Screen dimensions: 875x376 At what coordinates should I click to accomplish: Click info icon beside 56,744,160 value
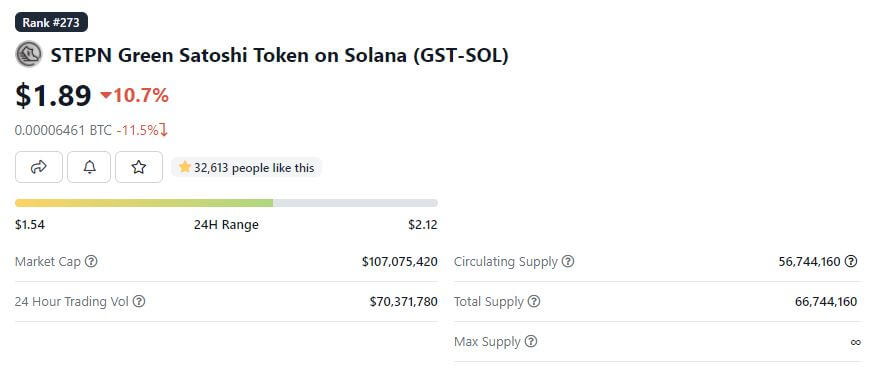pyautogui.click(x=850, y=261)
